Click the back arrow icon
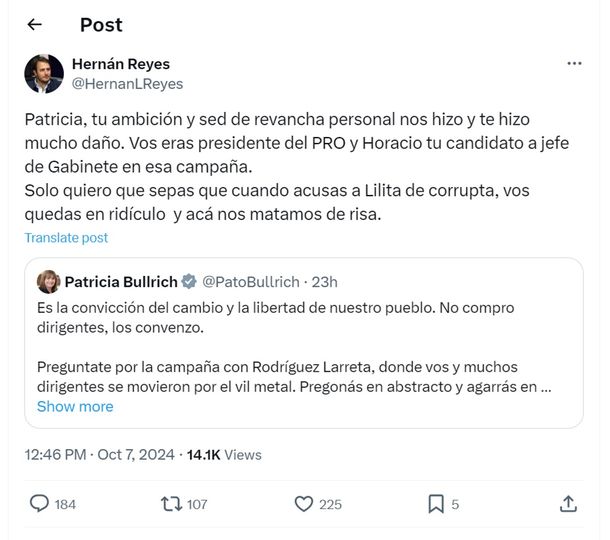 (35, 25)
